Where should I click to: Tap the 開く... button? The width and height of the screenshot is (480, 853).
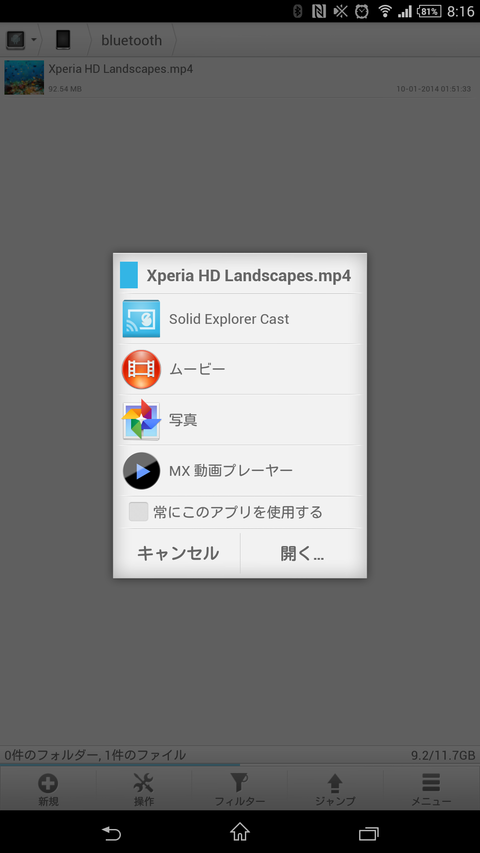click(302, 553)
